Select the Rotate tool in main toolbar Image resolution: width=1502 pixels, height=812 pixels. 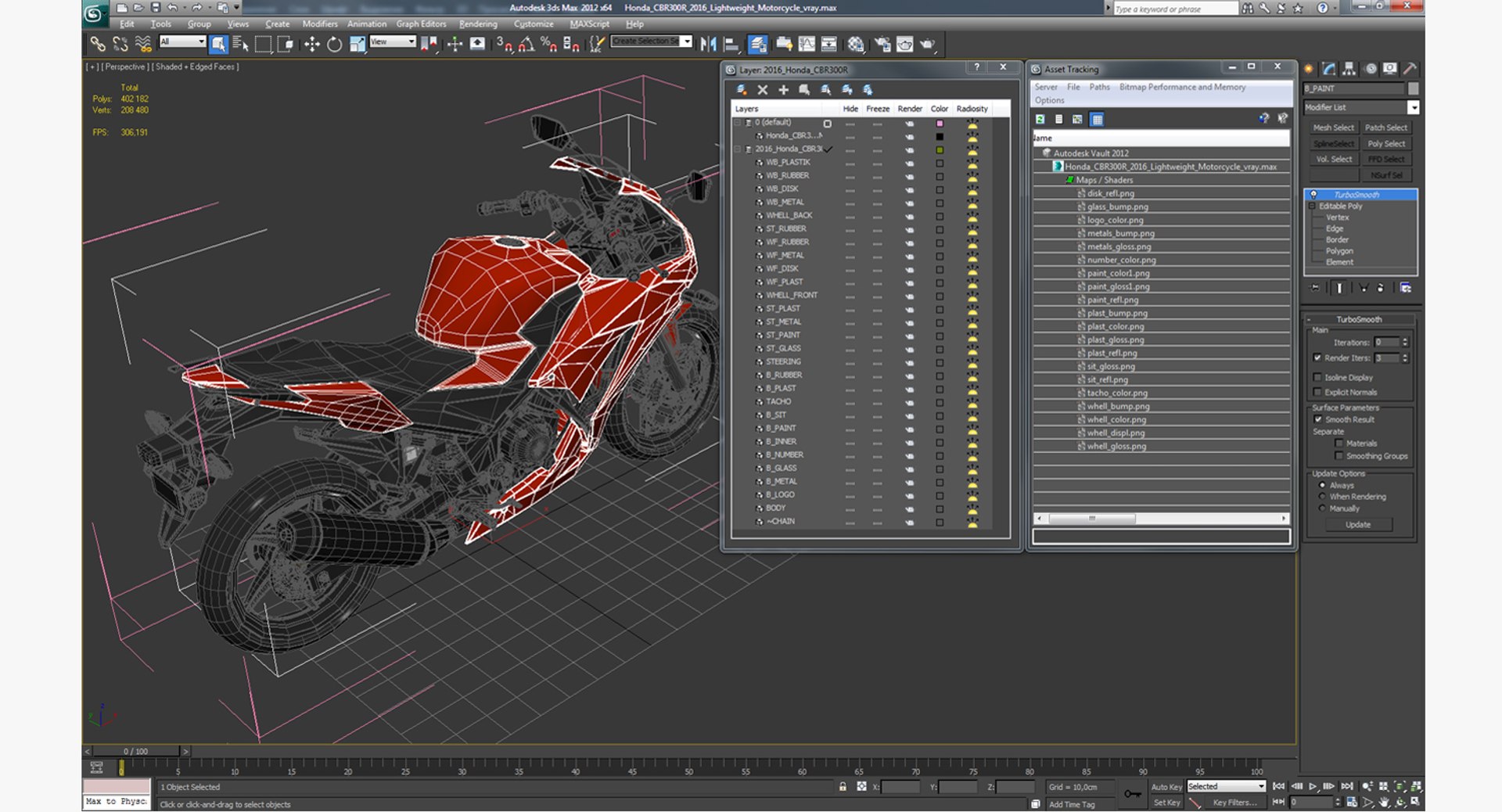tap(334, 45)
